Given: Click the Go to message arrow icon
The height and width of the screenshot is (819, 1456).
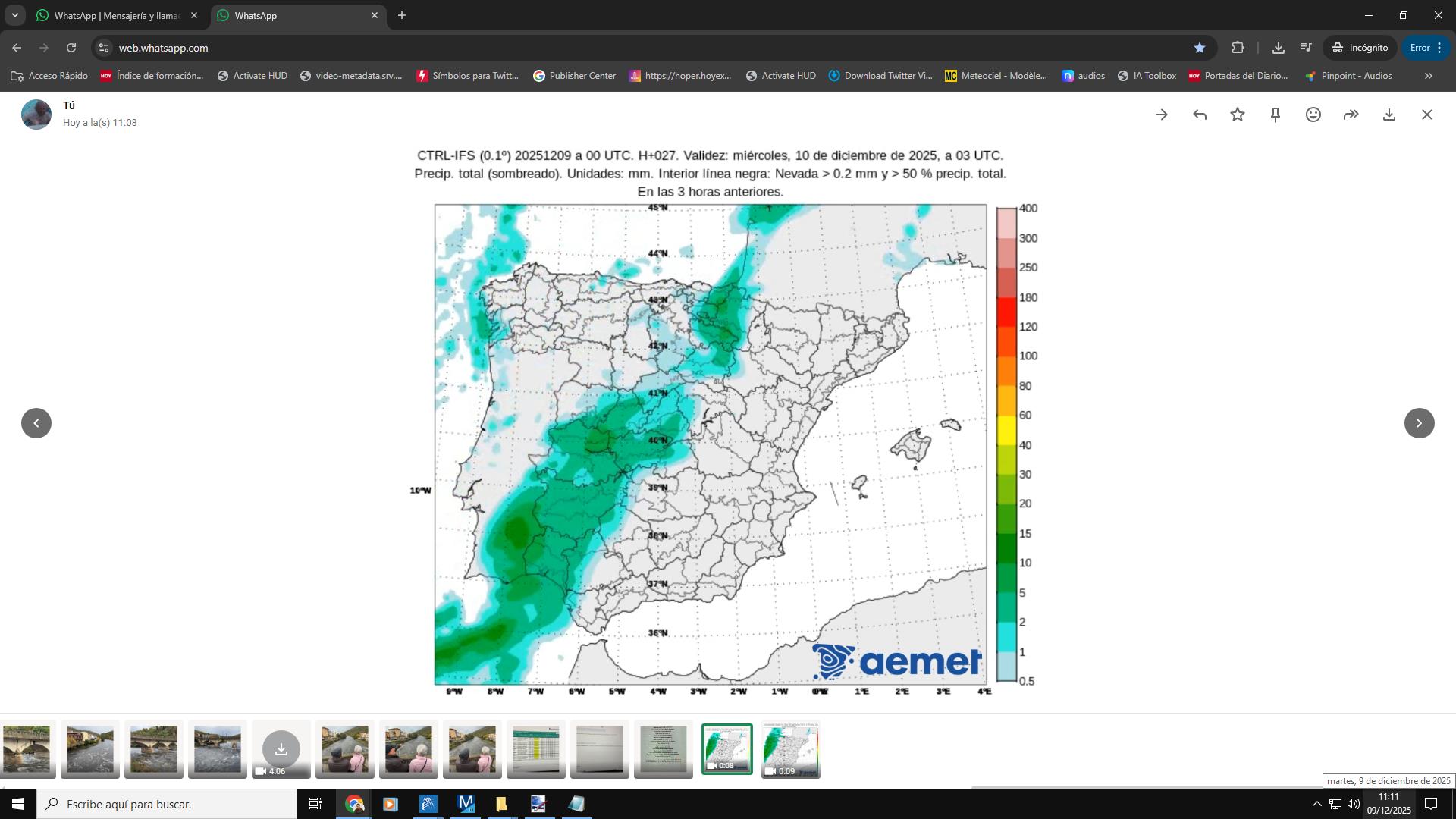Looking at the screenshot, I should point(1161,115).
